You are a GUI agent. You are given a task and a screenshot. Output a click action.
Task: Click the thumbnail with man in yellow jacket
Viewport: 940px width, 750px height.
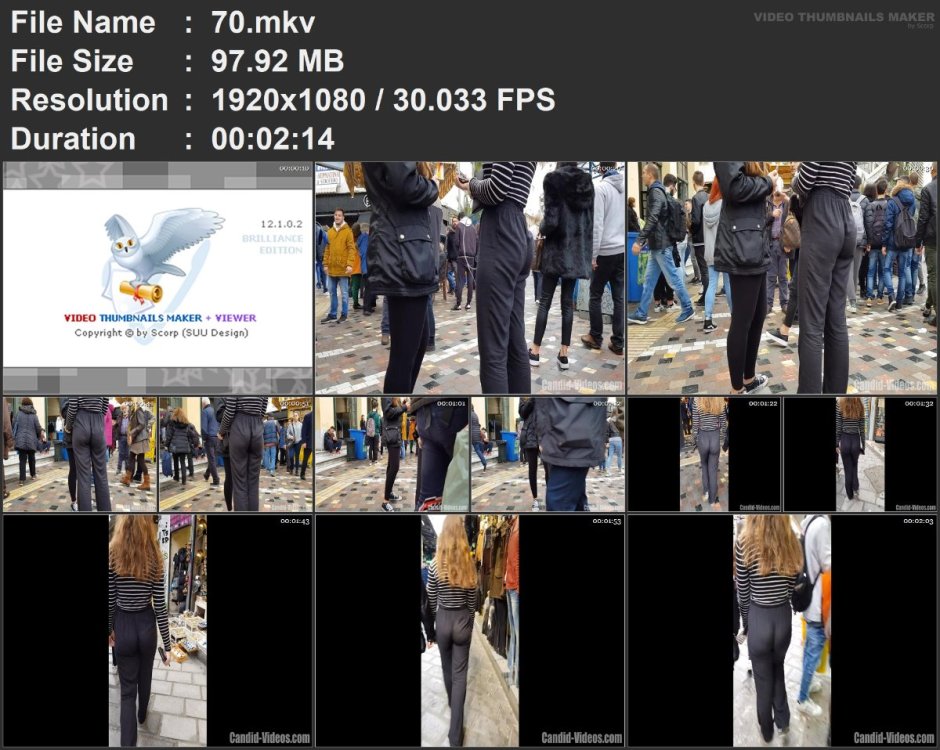click(469, 278)
